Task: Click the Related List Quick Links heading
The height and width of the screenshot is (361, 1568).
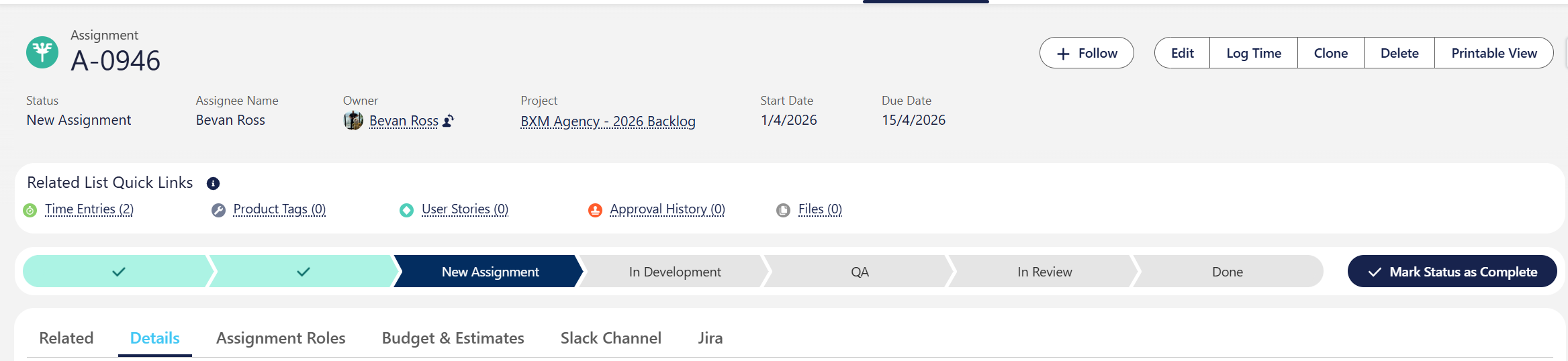Action: click(109, 183)
